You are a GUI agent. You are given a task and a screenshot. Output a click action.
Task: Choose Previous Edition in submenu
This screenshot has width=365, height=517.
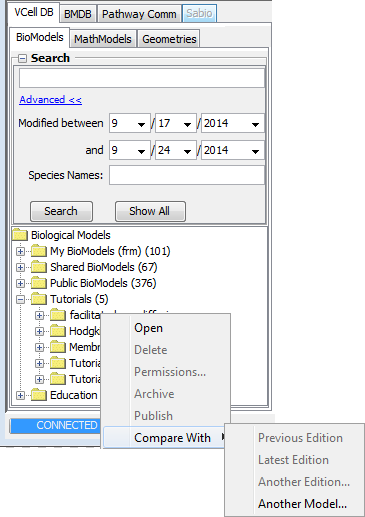[x=295, y=438]
